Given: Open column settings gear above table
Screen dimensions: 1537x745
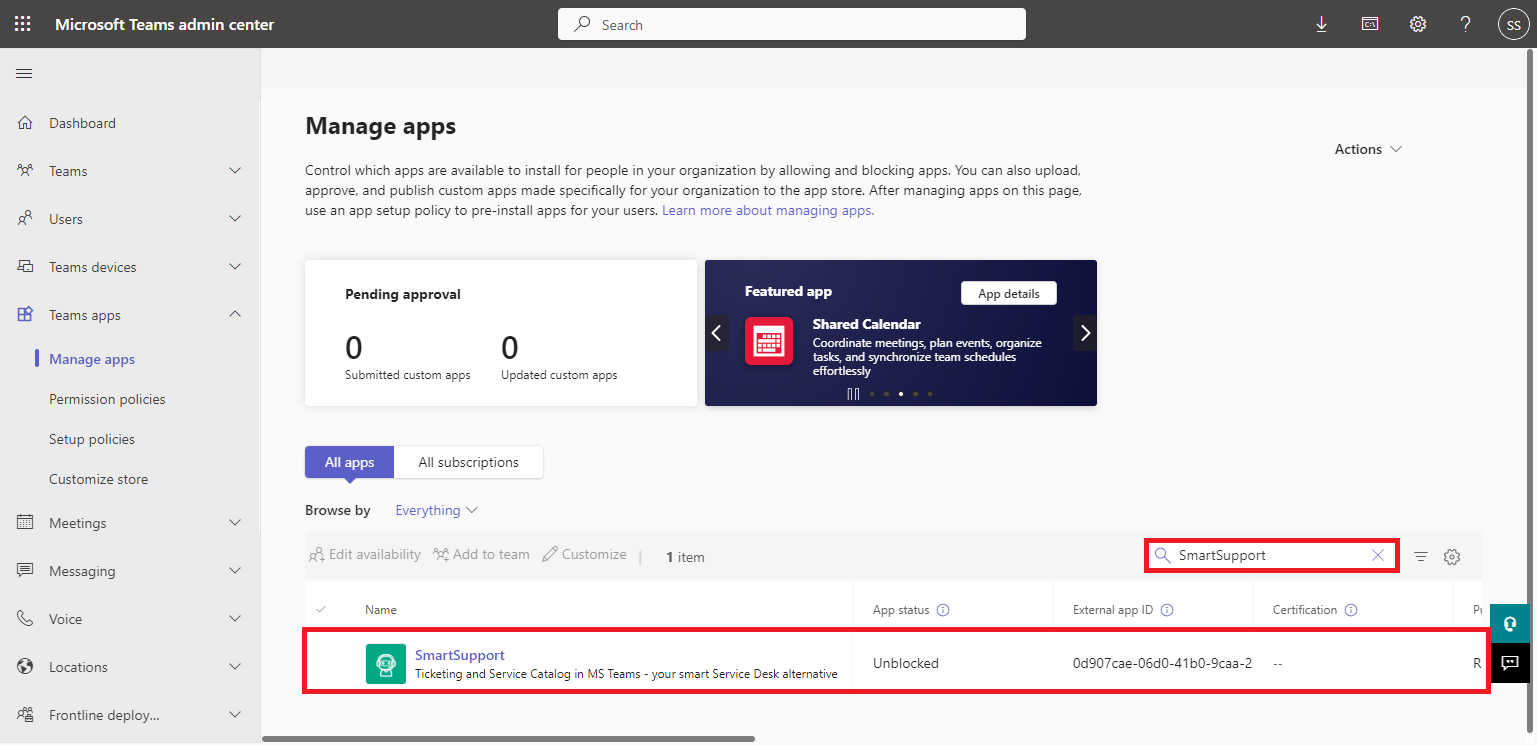Looking at the screenshot, I should click(x=1452, y=557).
